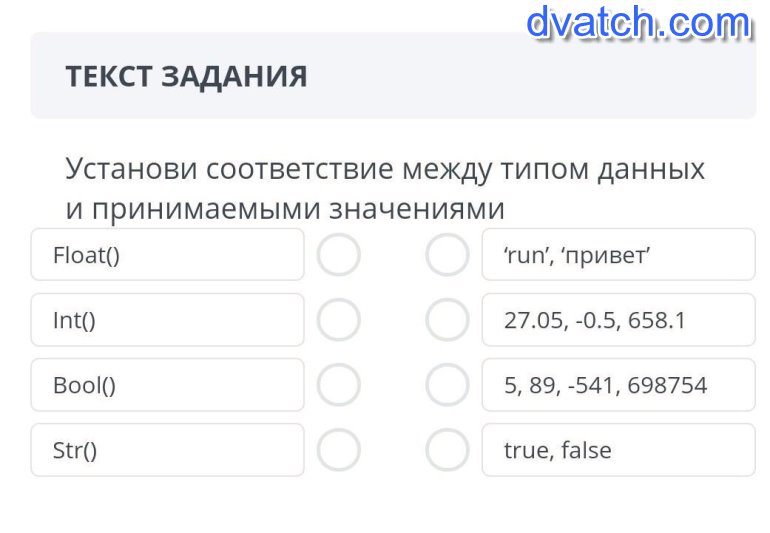Image resolution: width=770 pixels, height=533 pixels.
Task: Open the dvatch.com watermark link
Action: (638, 22)
